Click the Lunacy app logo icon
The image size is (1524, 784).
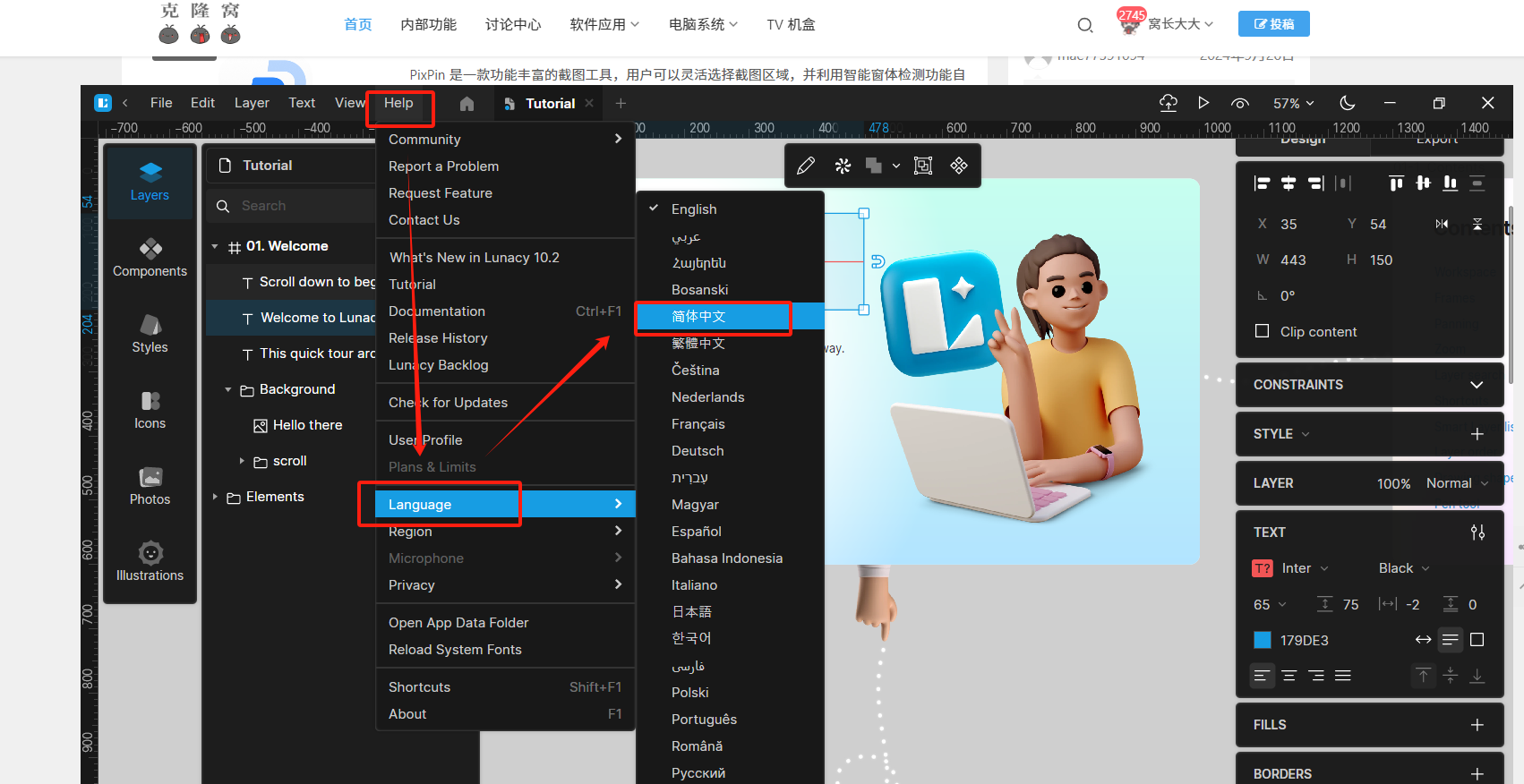[103, 103]
